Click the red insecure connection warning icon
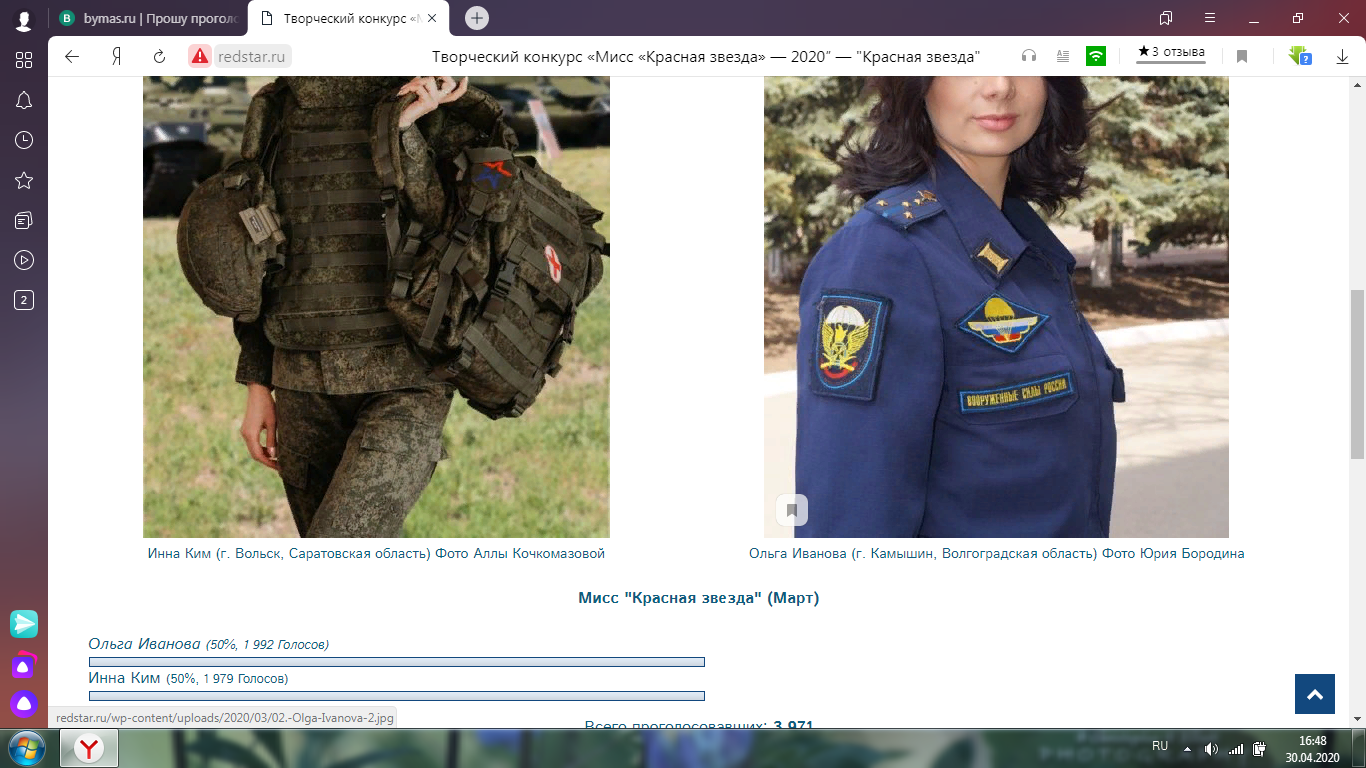This screenshot has width=1366, height=768. coord(200,57)
